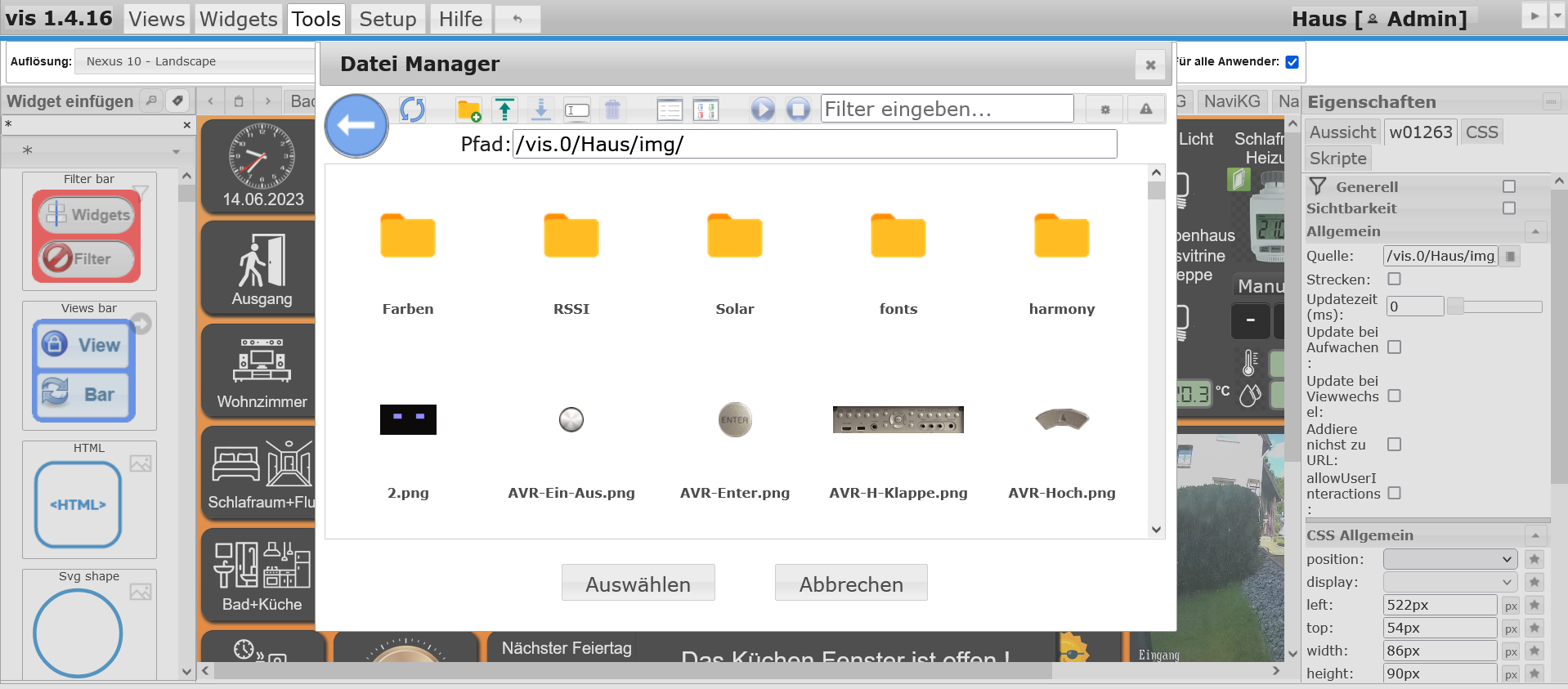Click the undo arrow button in the menu bar

point(517,19)
